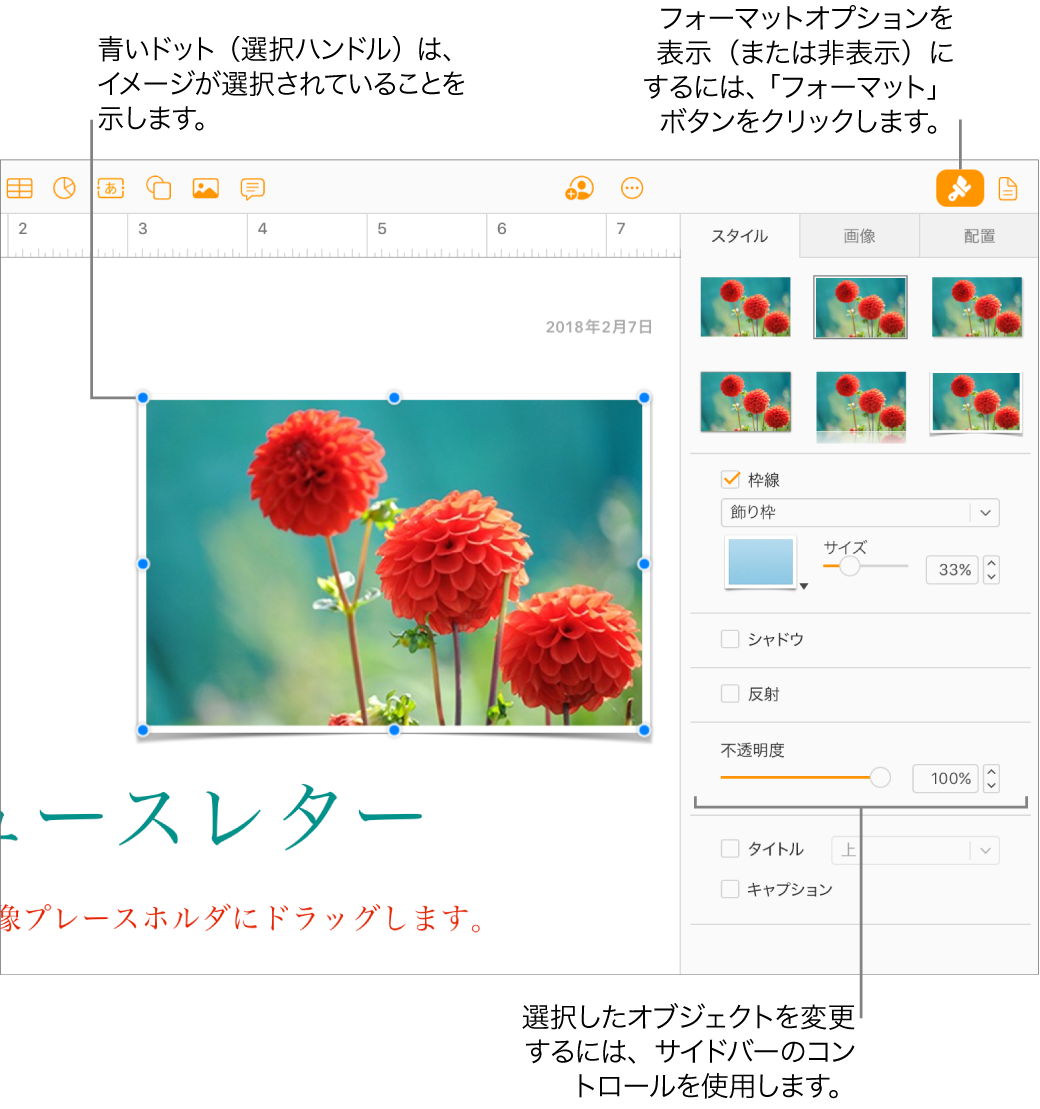The width and height of the screenshot is (1040, 1109).
Task: Select the dahlia flower image
Action: coord(393,563)
